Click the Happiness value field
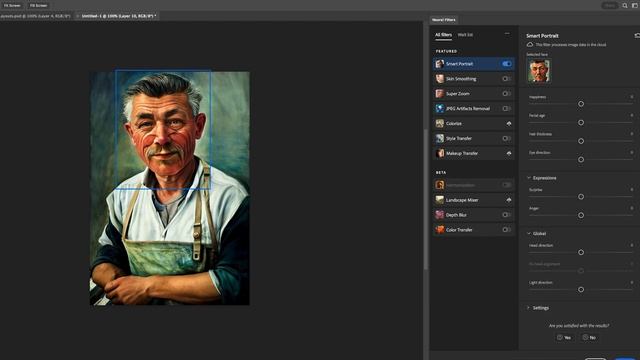Viewport: 640px width, 360px height. click(631, 97)
